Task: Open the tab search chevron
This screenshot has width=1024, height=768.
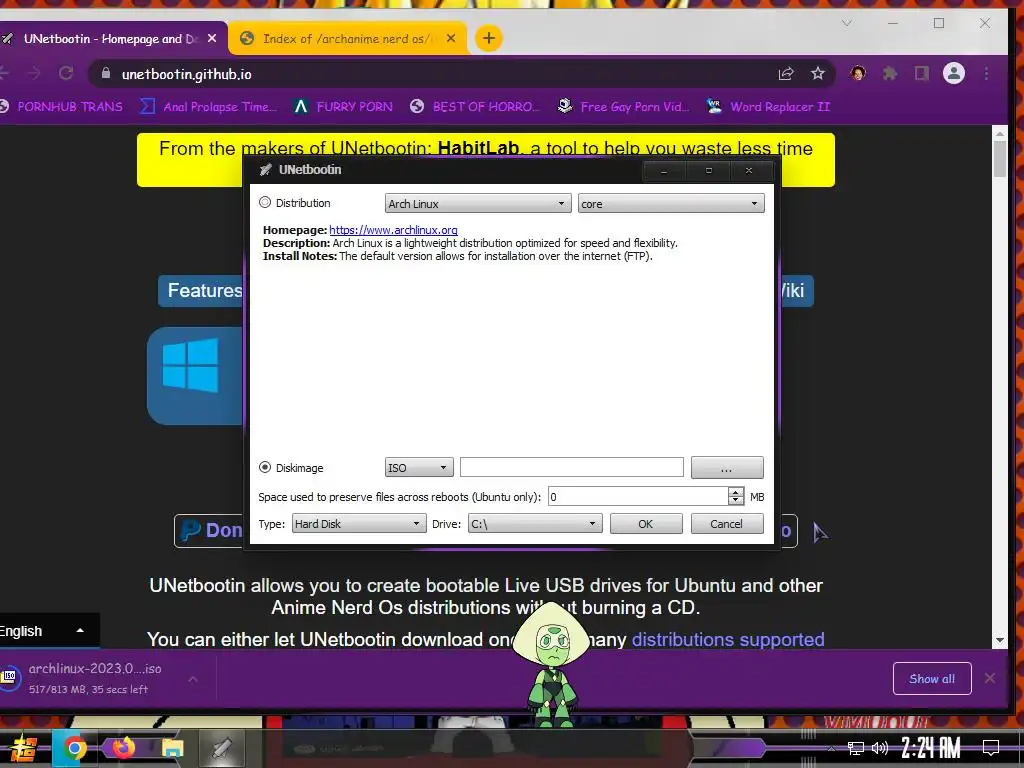Action: coord(847,23)
